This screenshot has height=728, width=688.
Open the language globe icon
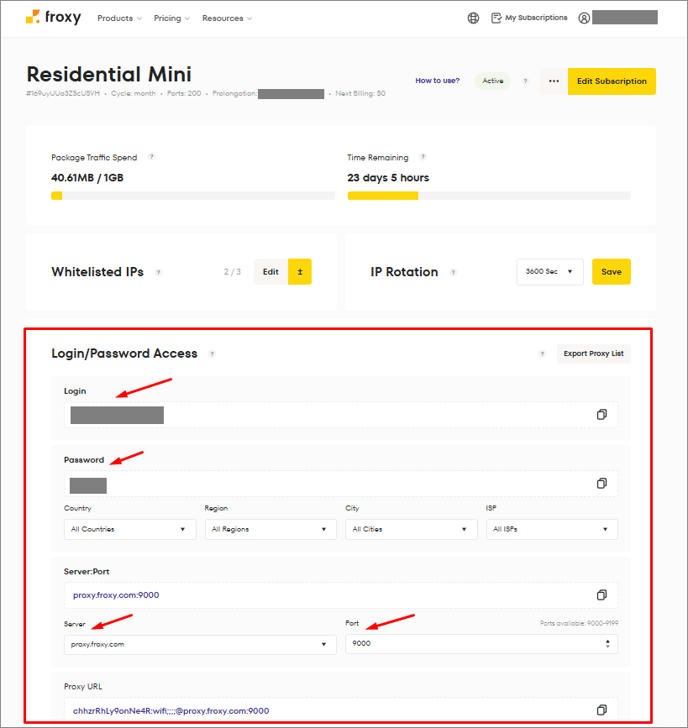click(473, 18)
